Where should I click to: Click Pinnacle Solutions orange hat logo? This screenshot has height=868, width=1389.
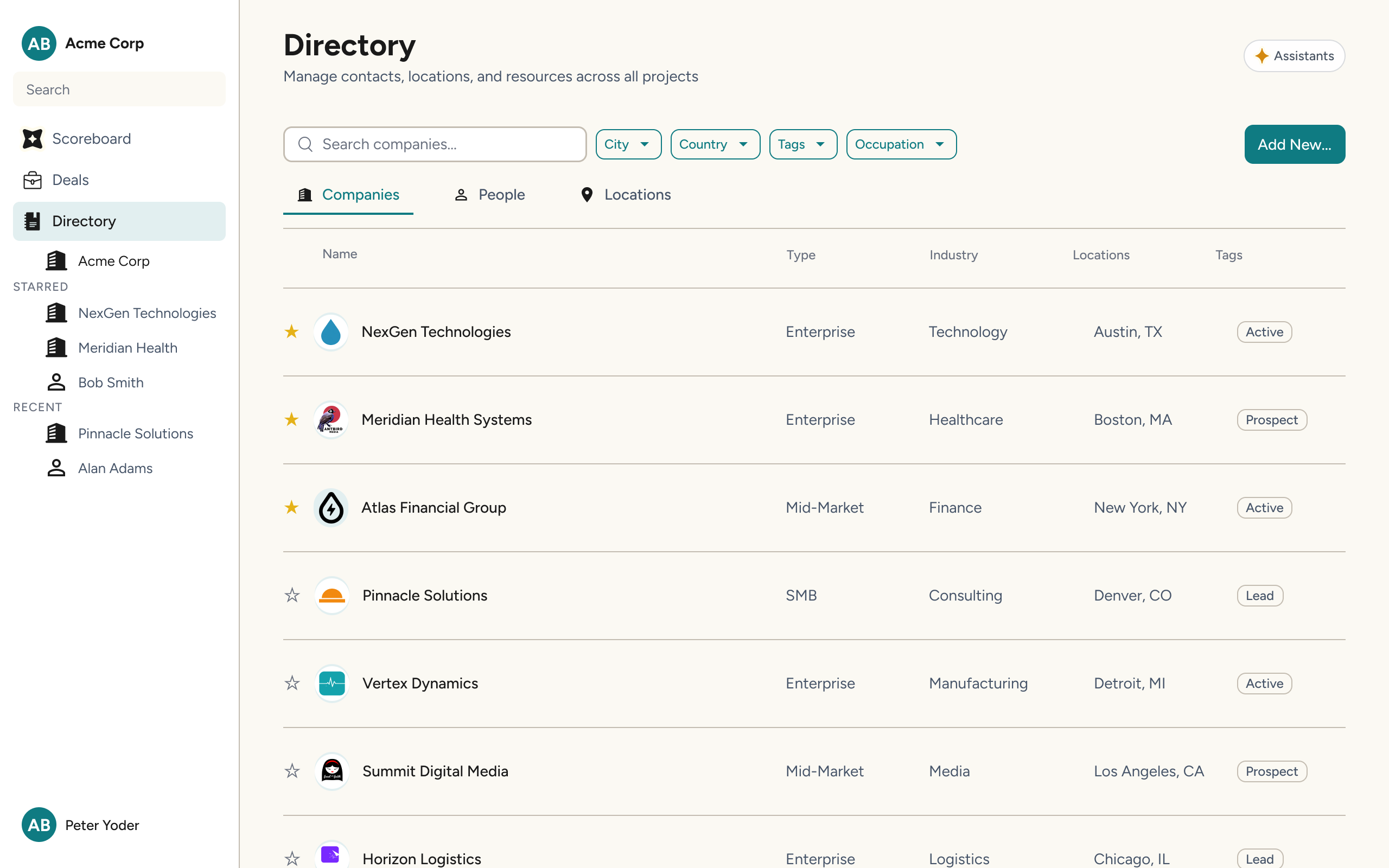click(332, 595)
